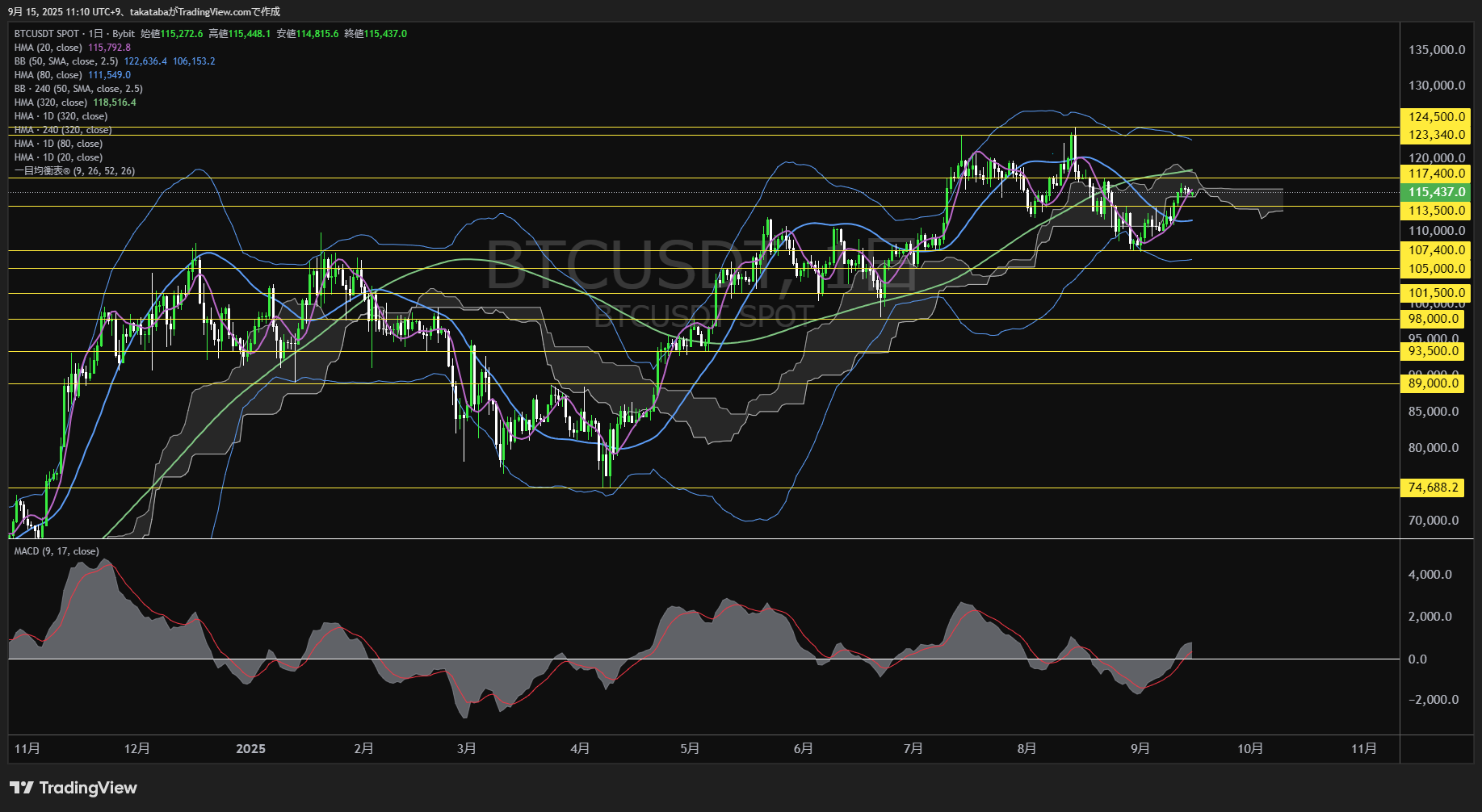Click the 2025 label on time axis

[x=250, y=749]
